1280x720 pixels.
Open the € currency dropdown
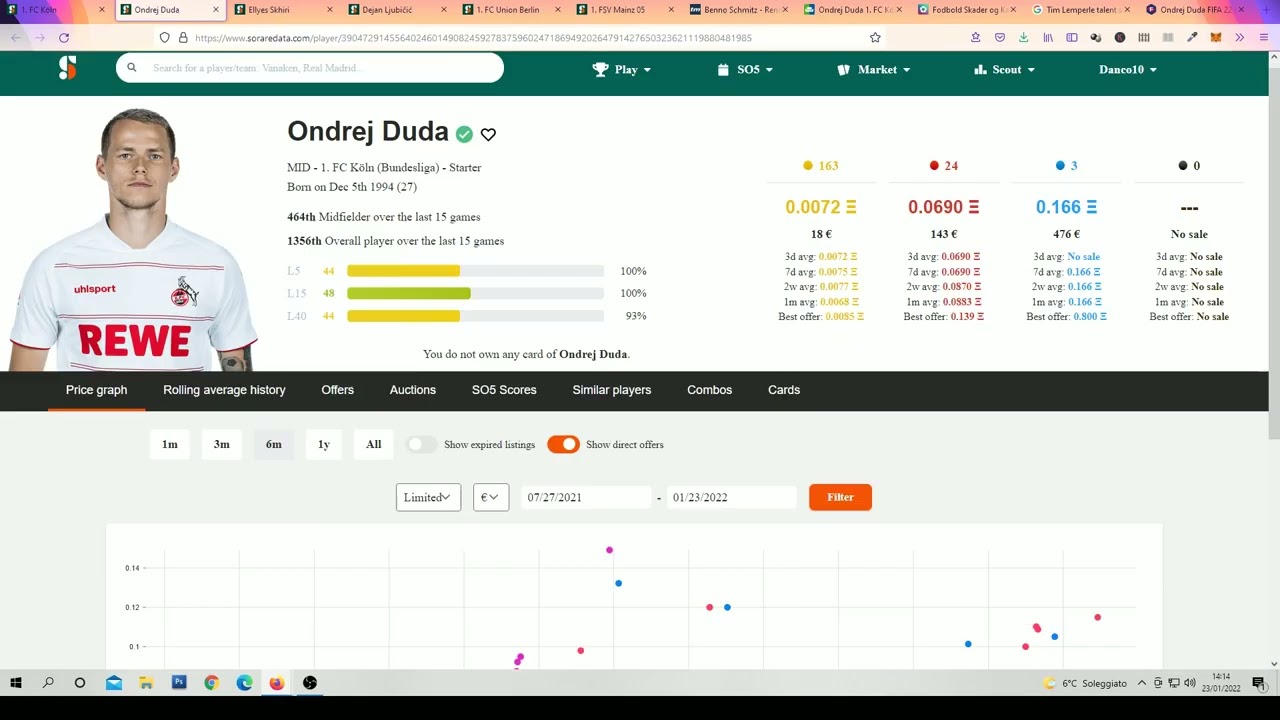coord(491,497)
